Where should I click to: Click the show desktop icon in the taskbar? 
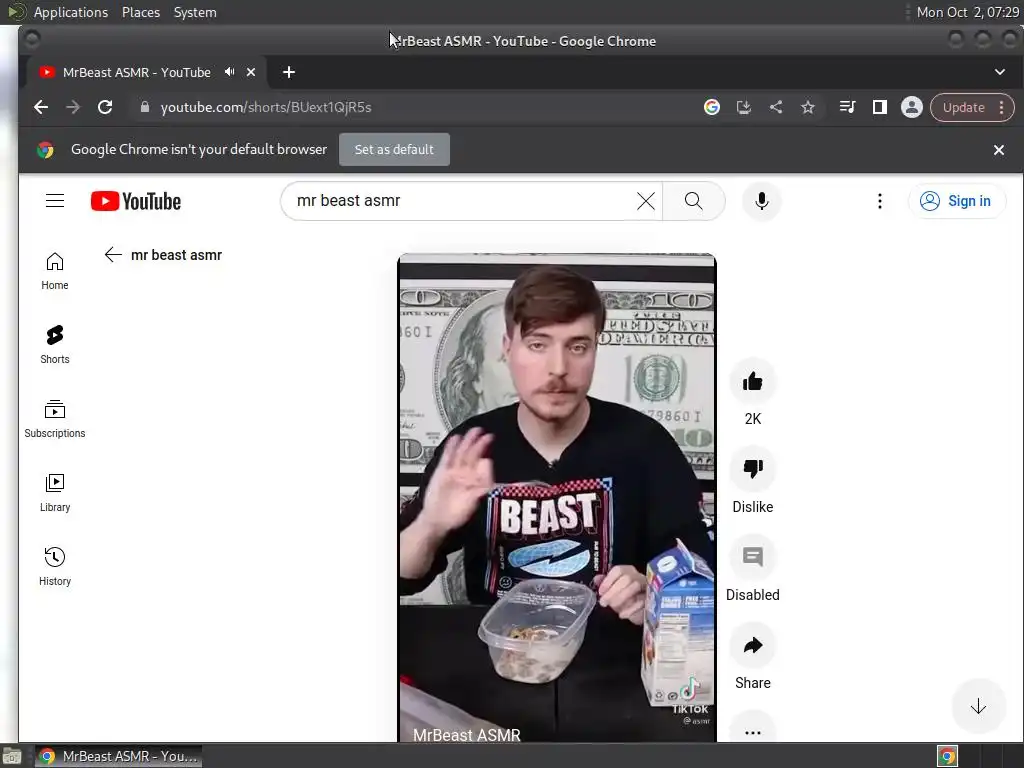[12, 756]
